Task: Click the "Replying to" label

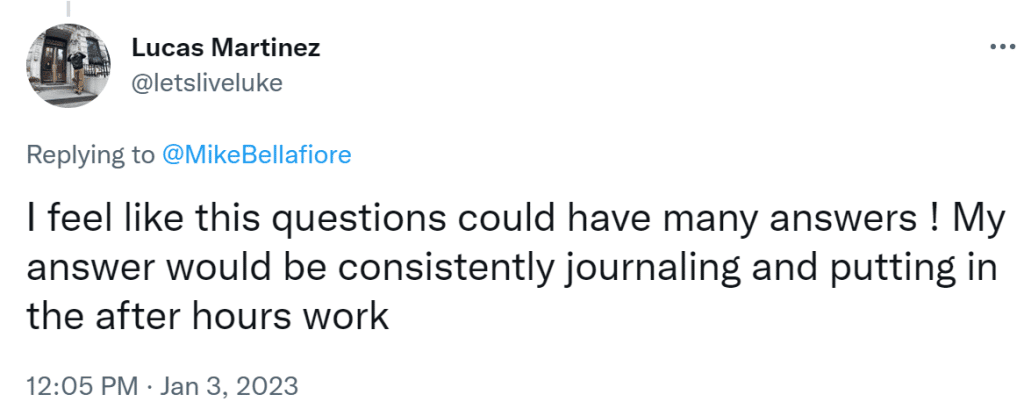Action: coord(91,155)
